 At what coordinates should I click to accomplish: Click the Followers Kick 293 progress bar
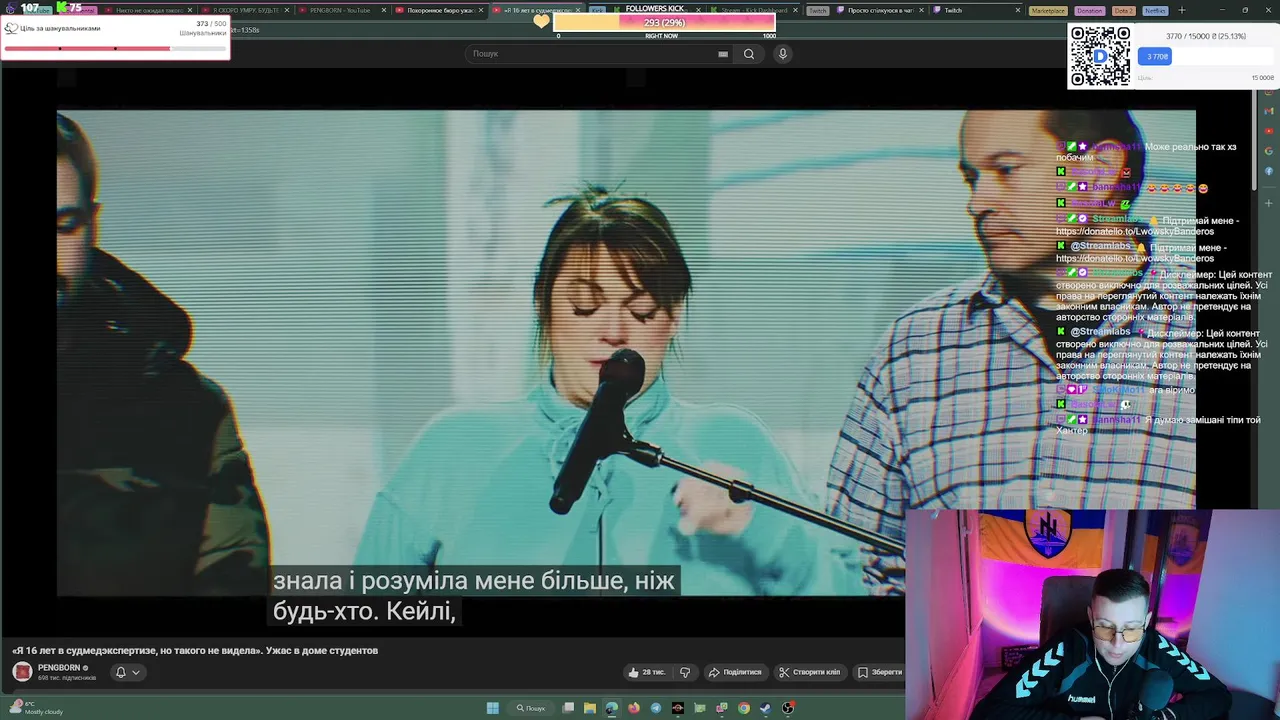[664, 22]
